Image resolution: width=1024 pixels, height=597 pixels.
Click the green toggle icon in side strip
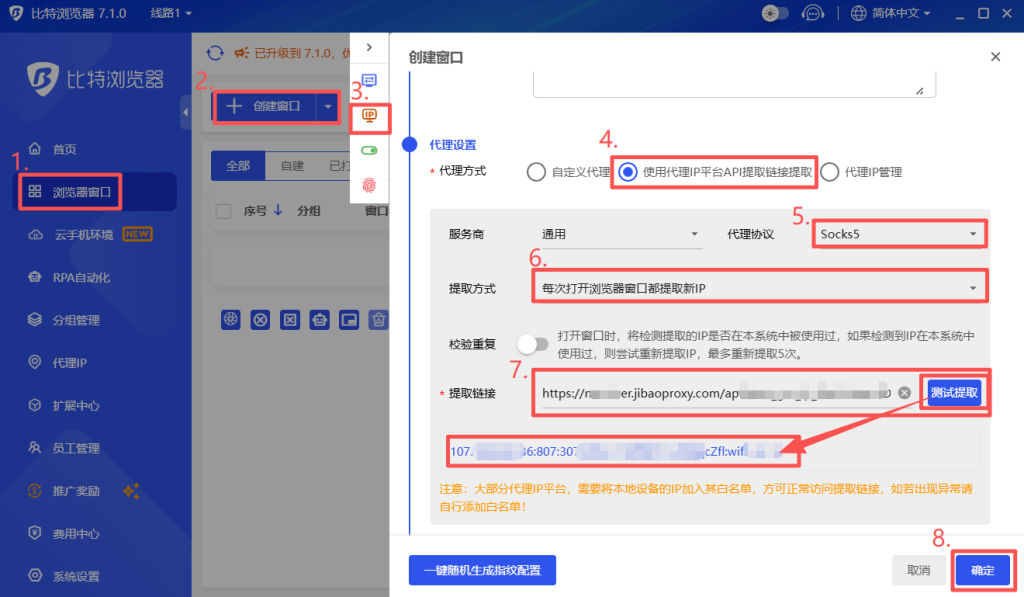369,150
